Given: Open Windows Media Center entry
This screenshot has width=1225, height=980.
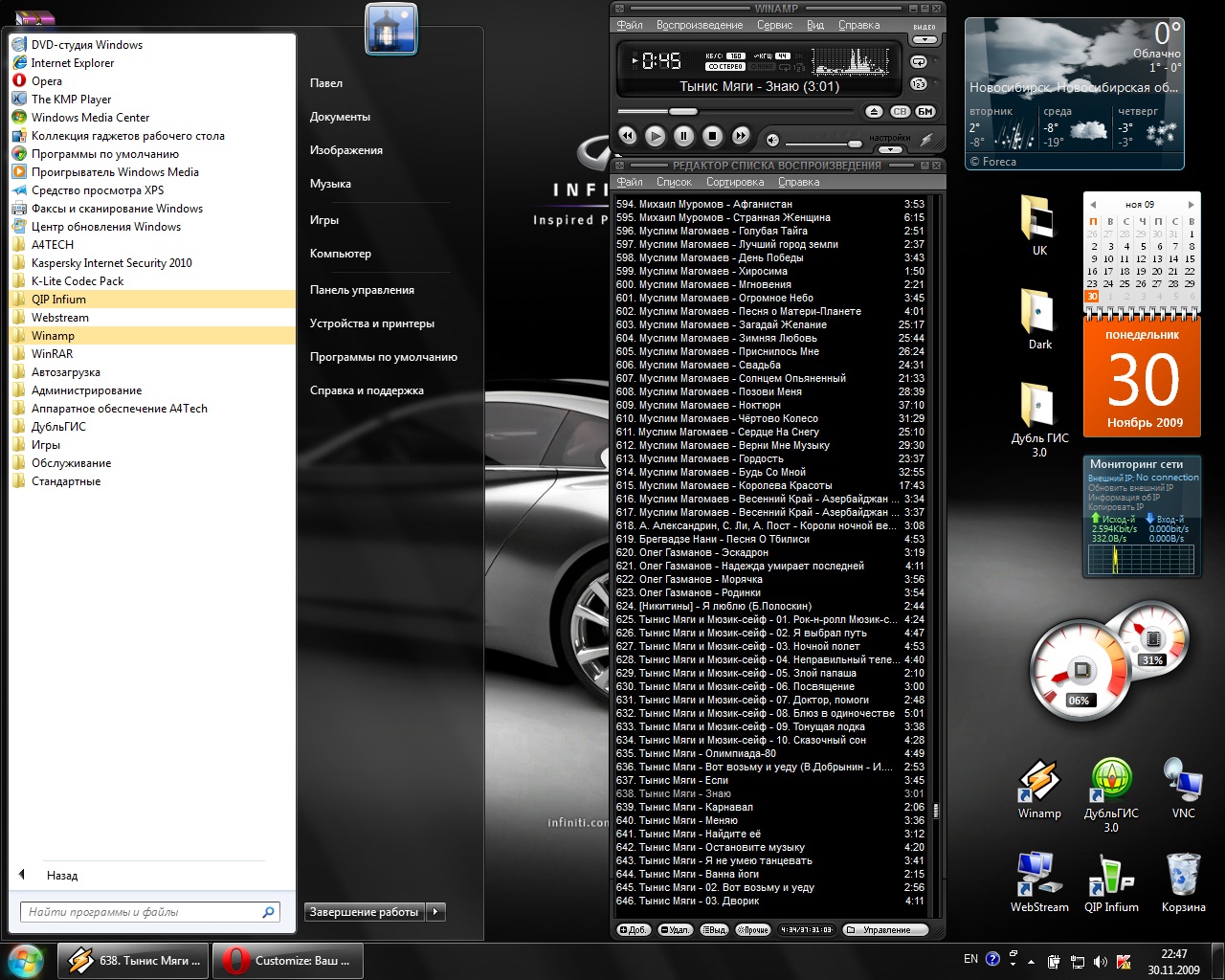Looking at the screenshot, I should tap(152, 118).
